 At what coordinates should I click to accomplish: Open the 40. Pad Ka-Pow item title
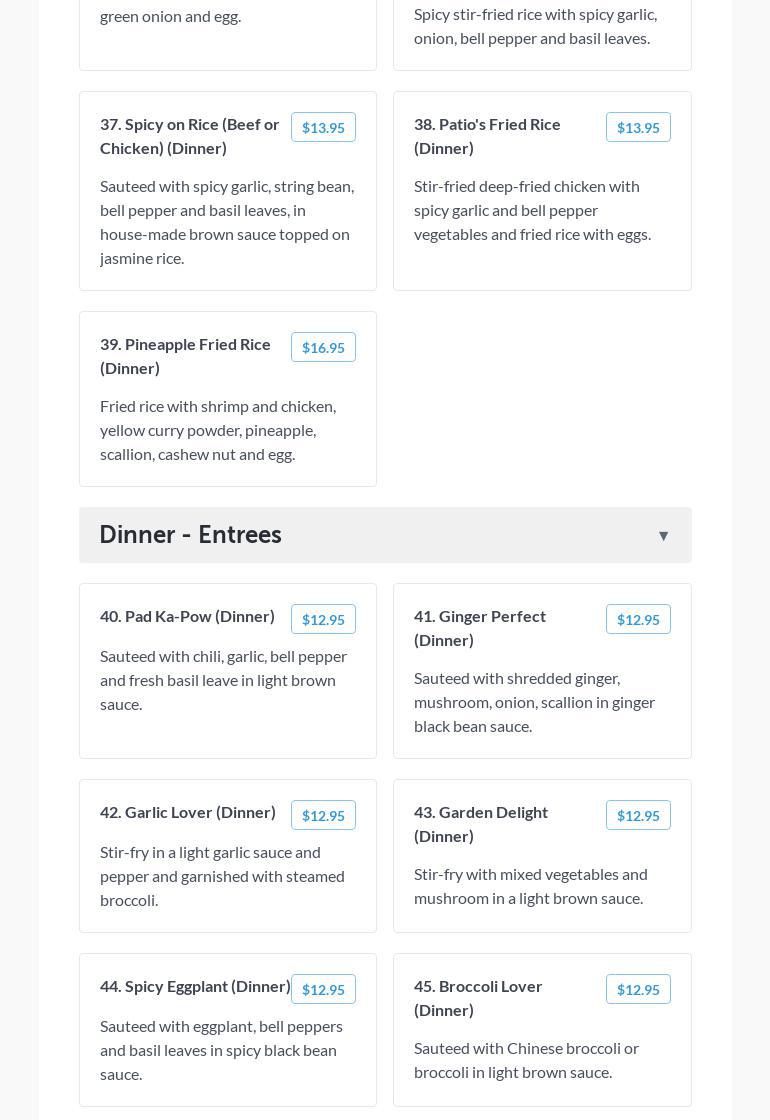(187, 616)
